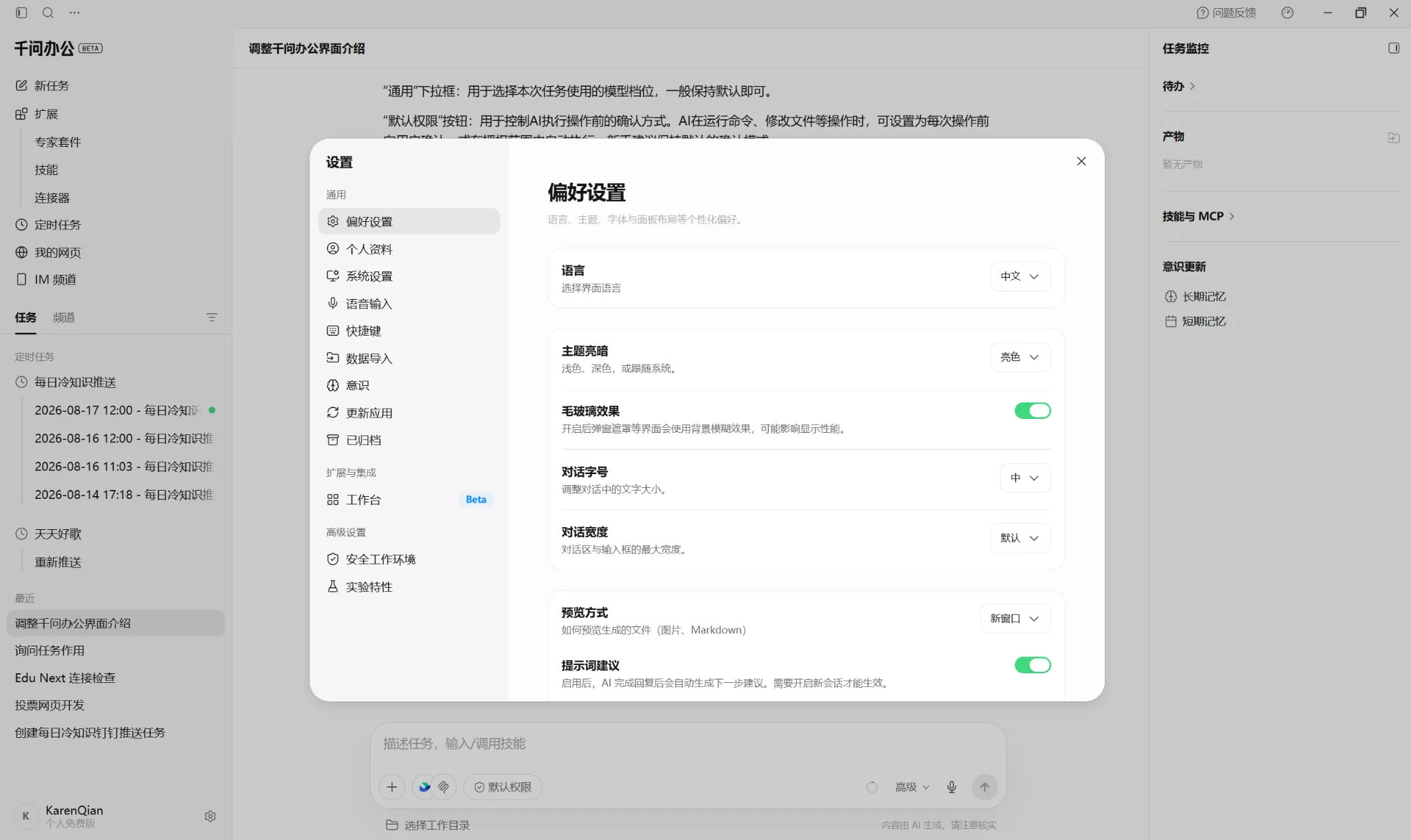Image resolution: width=1411 pixels, height=840 pixels.
Task: Open the 预览方式 dropdown showing 新窗口
Action: 1015,619
